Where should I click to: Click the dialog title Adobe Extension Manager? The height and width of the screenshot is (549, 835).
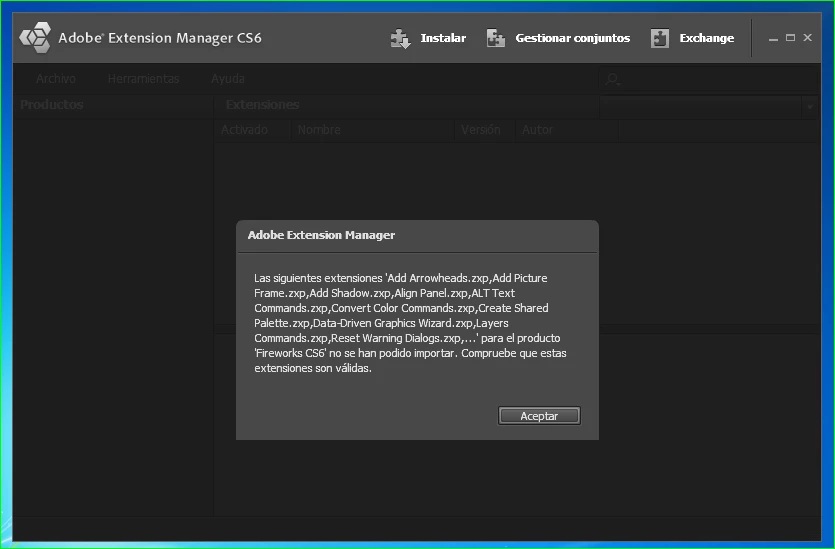(x=321, y=235)
